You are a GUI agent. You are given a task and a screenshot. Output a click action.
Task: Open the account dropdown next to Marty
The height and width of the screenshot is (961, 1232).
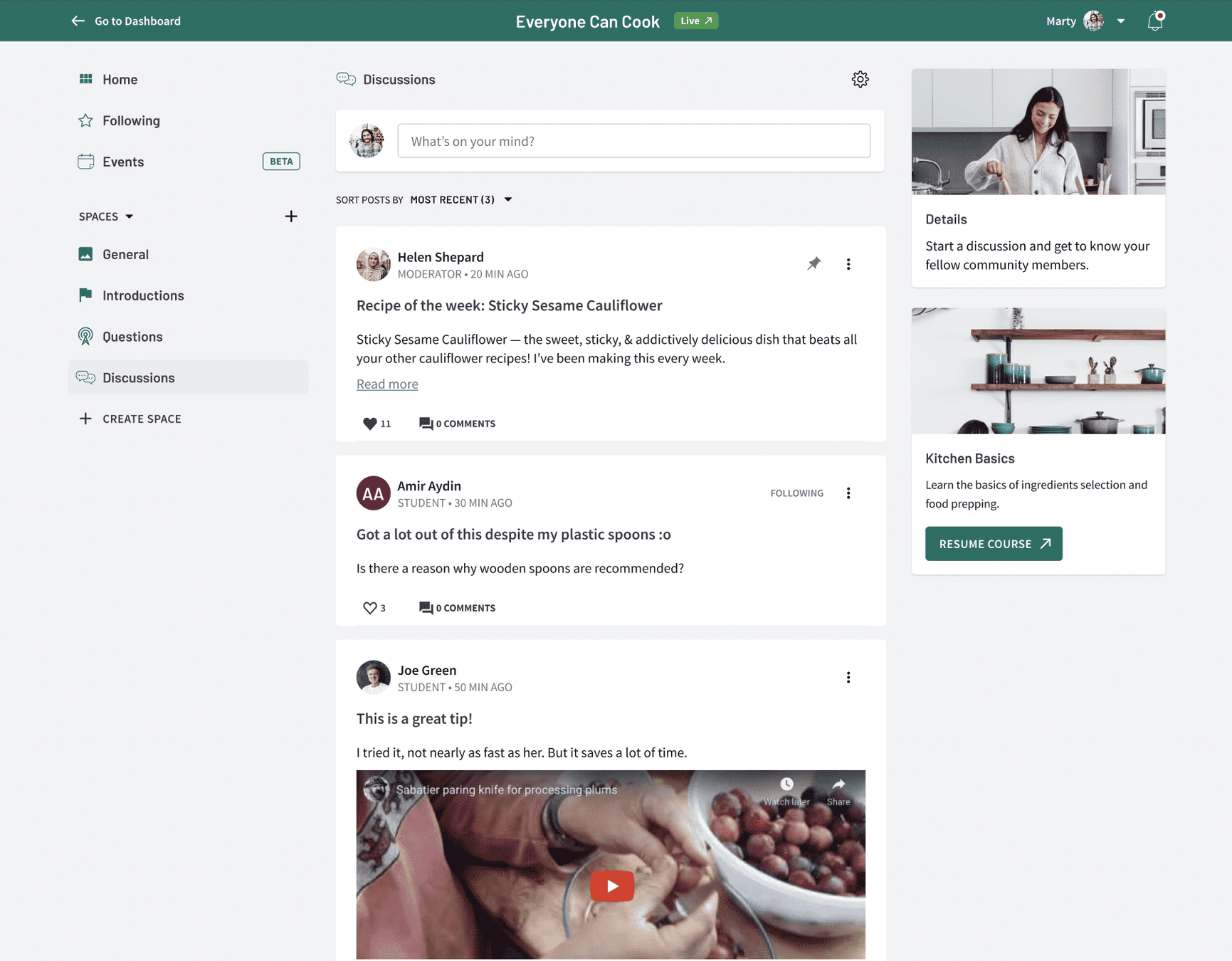click(x=1120, y=21)
